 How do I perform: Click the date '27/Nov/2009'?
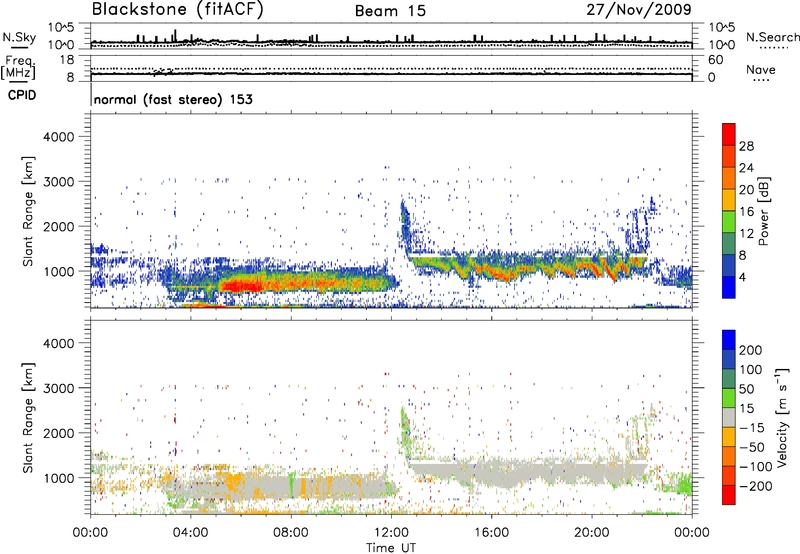639,10
